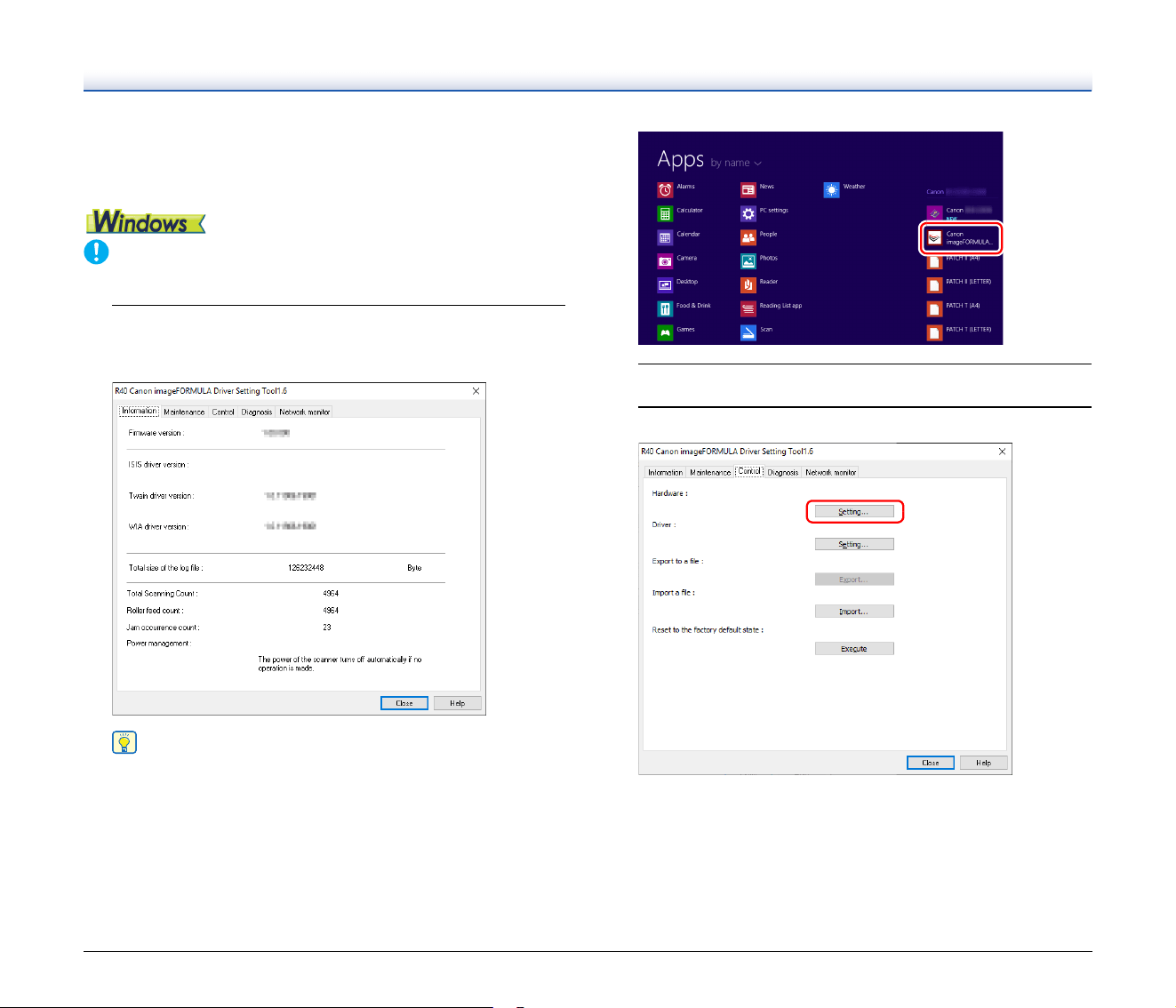Open the purple Canon app marked NEW
The image size is (1176, 1008).
point(934,213)
